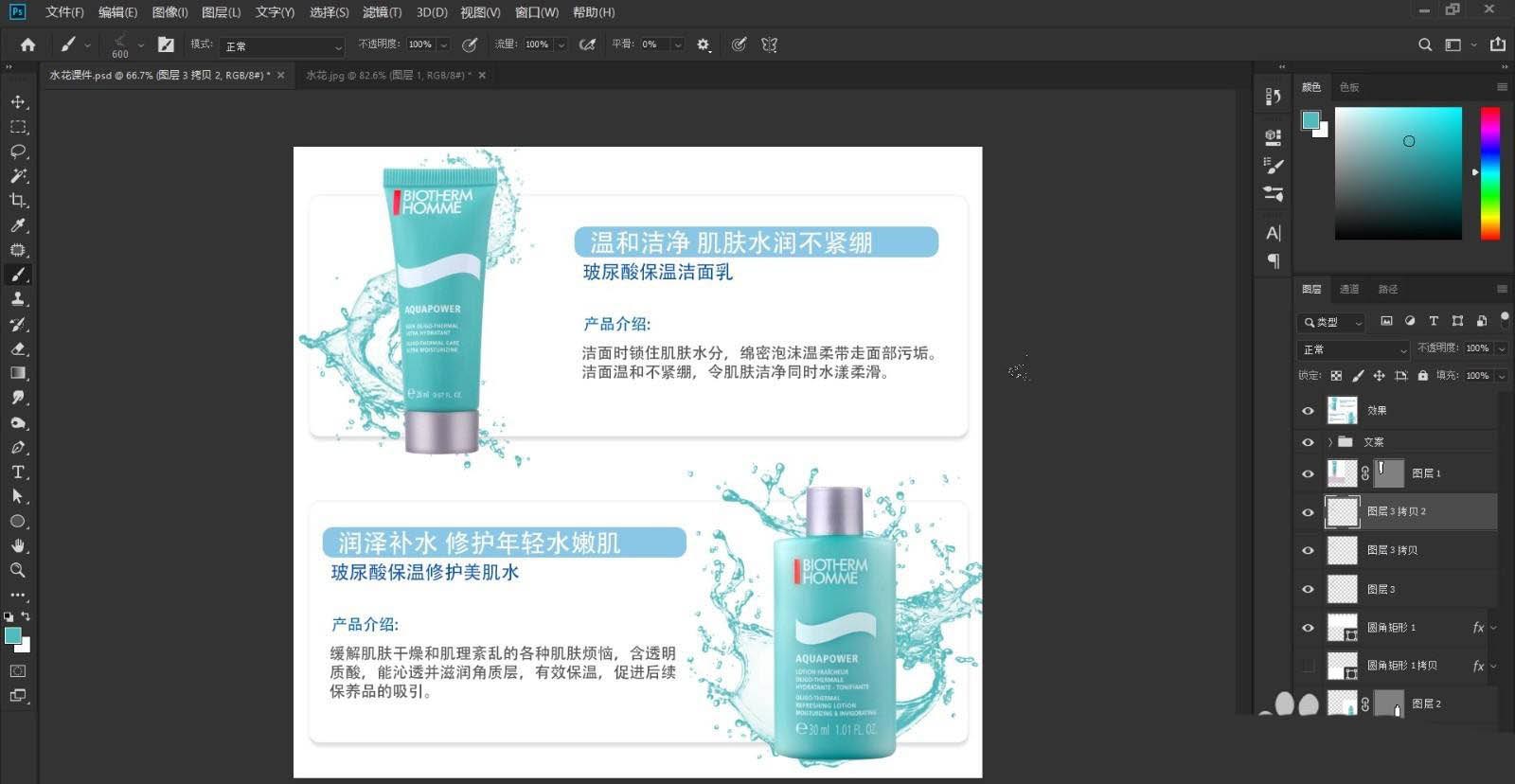Open the 文件(F) menu

[x=64, y=12]
